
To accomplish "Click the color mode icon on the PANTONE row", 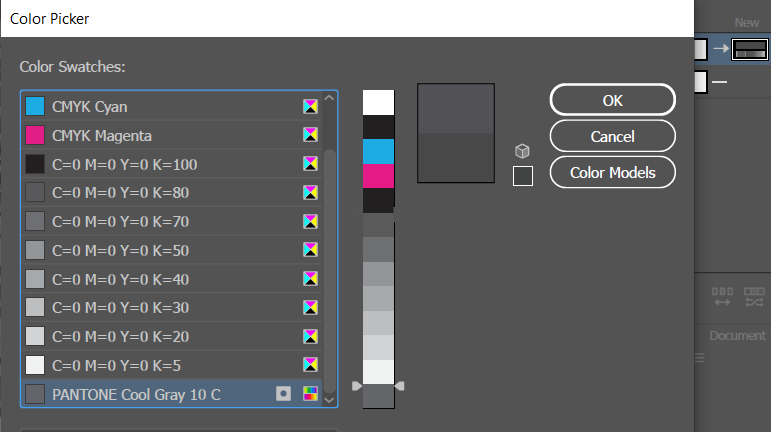I will (x=311, y=394).
